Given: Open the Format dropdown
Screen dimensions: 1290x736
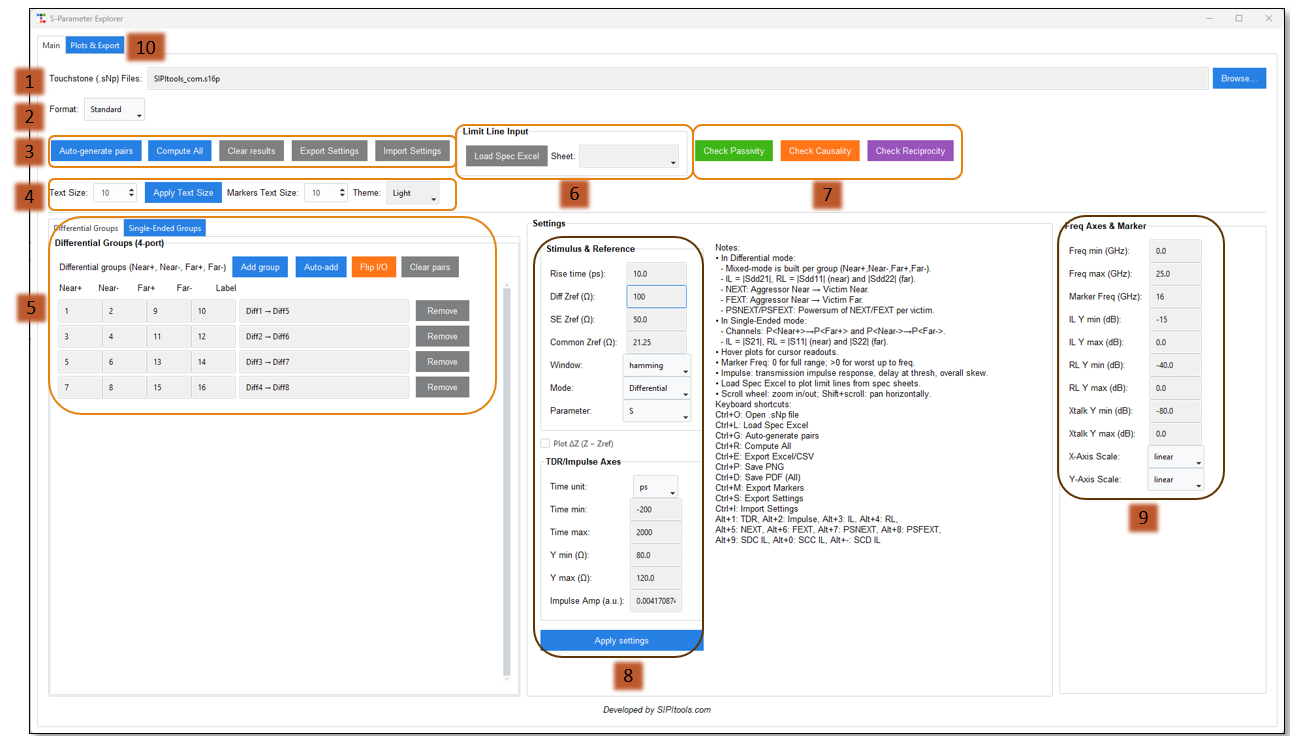Looking at the screenshot, I should 114,110.
